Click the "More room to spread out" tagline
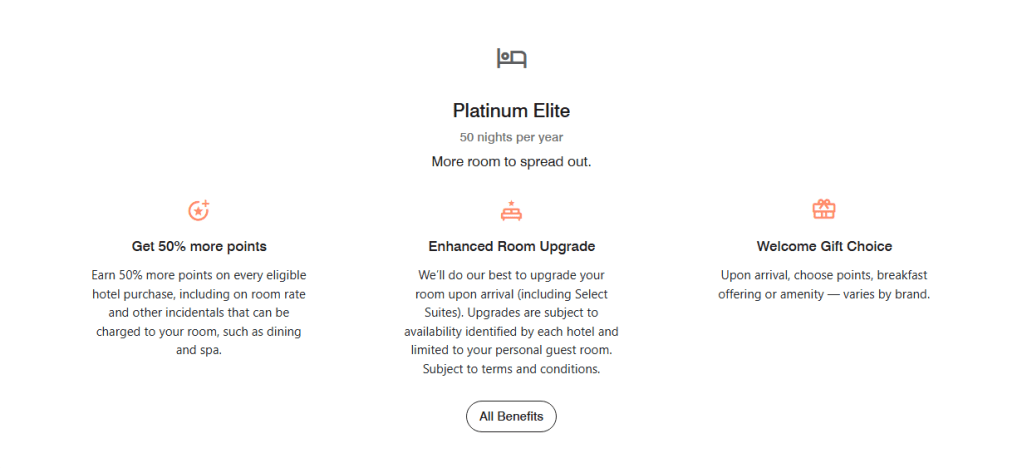Image resolution: width=1022 pixels, height=468 pixels. (511, 161)
